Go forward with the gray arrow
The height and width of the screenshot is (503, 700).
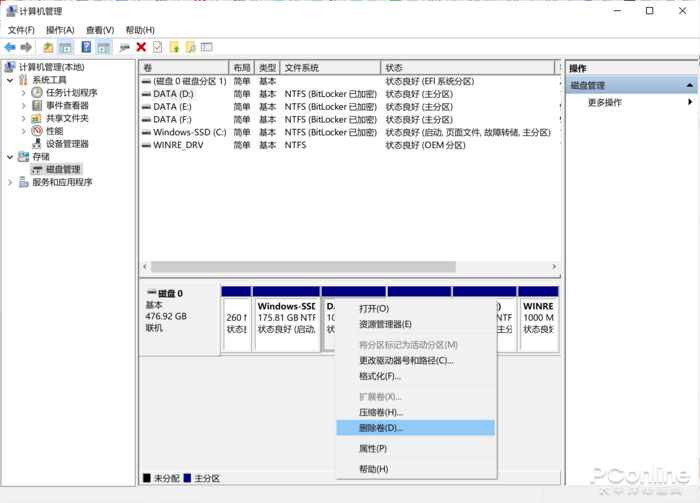pyautogui.click(x=26, y=47)
